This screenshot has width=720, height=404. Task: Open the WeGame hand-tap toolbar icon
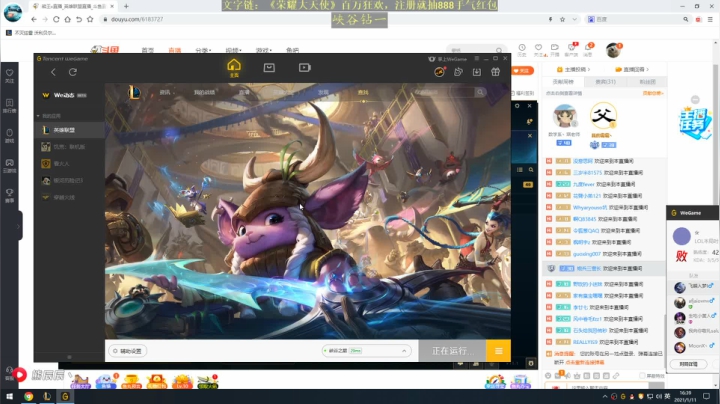click(x=458, y=72)
